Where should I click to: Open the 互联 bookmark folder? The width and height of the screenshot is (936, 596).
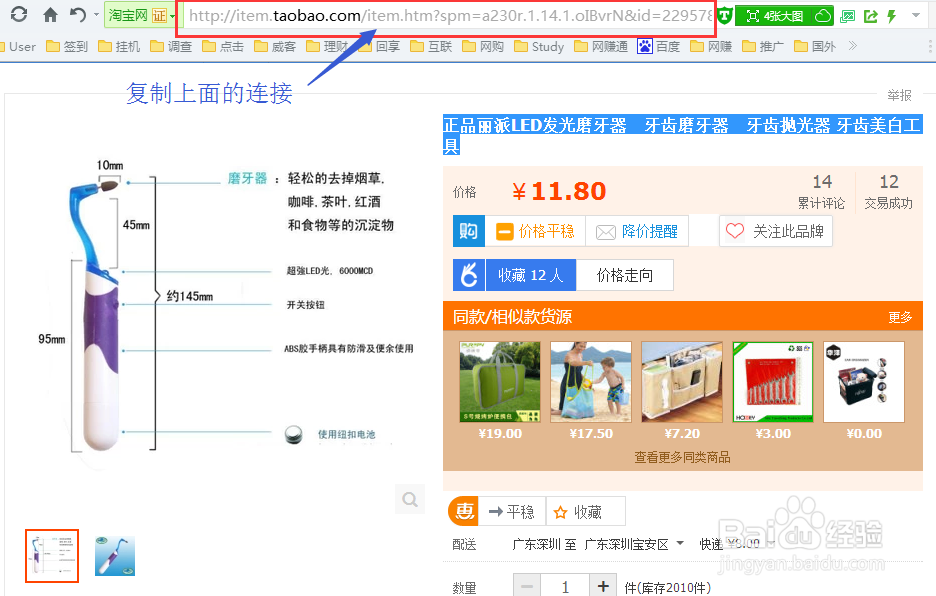pos(431,46)
